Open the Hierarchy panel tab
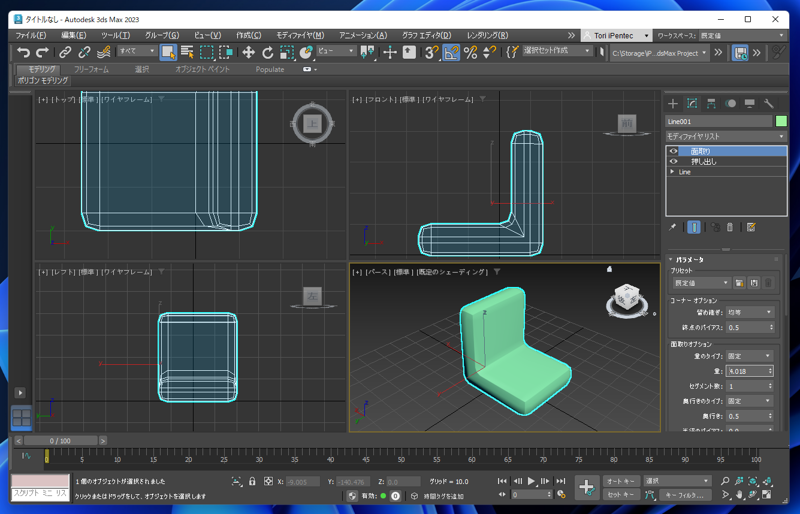The width and height of the screenshot is (800, 514). click(711, 104)
